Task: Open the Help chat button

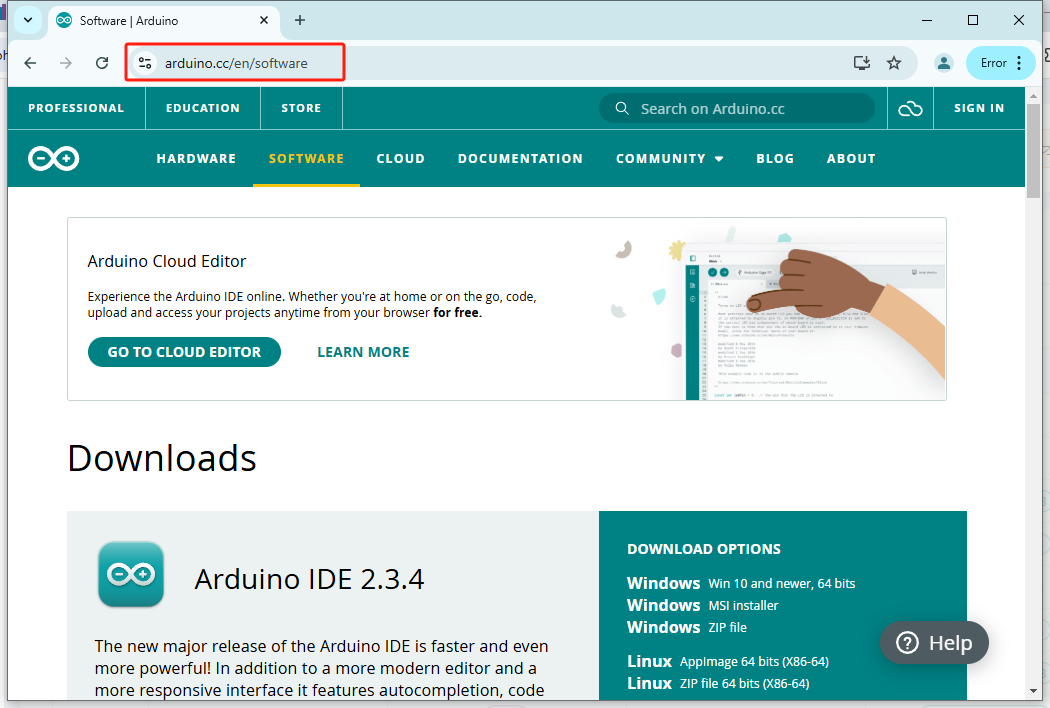Action: point(934,643)
